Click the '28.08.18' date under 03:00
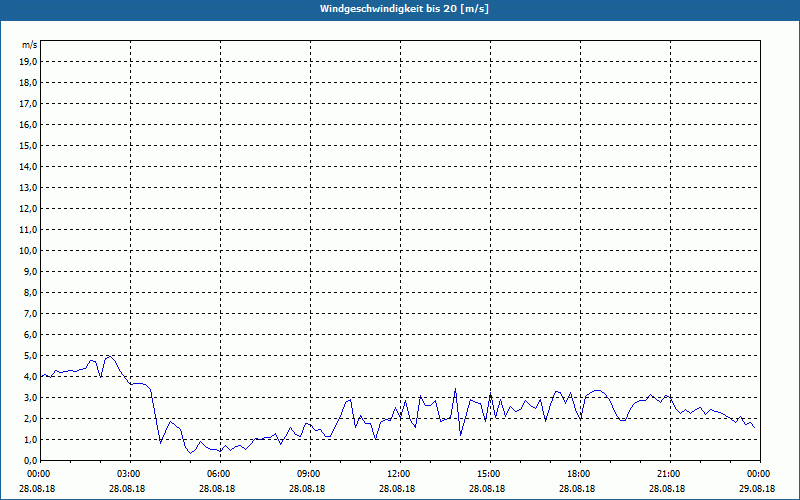Screen dimensions: 800x500 (x=127, y=488)
